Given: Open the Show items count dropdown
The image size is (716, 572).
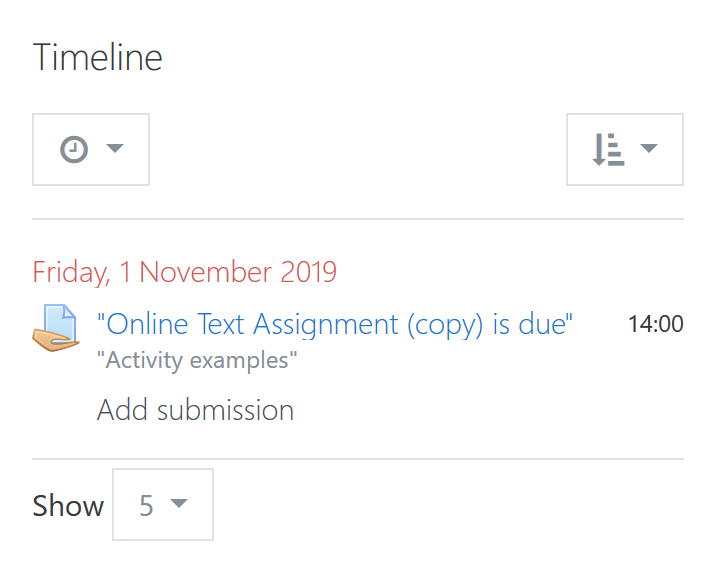Looking at the screenshot, I should (163, 504).
